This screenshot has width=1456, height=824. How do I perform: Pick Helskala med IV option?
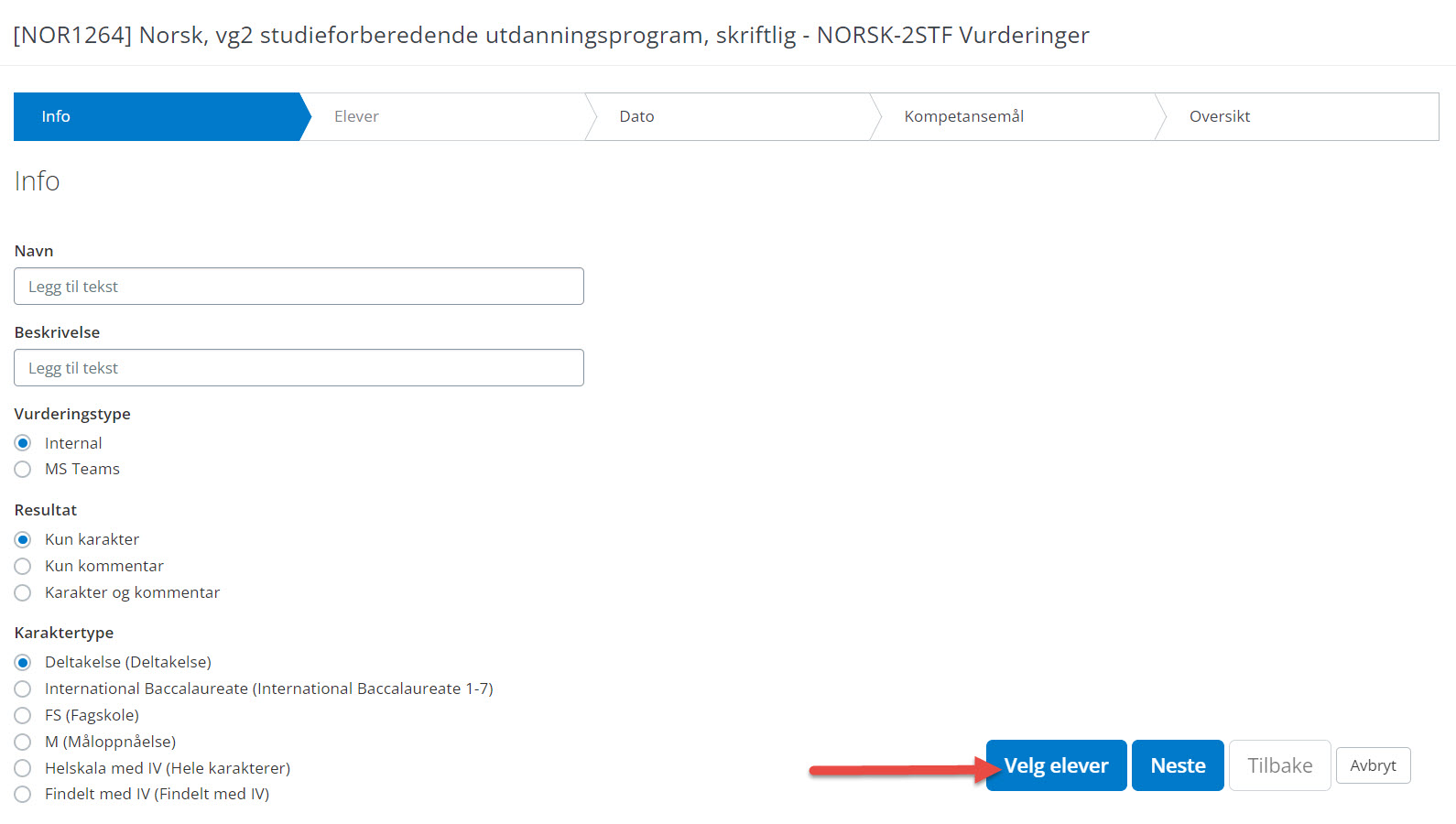pyautogui.click(x=23, y=769)
